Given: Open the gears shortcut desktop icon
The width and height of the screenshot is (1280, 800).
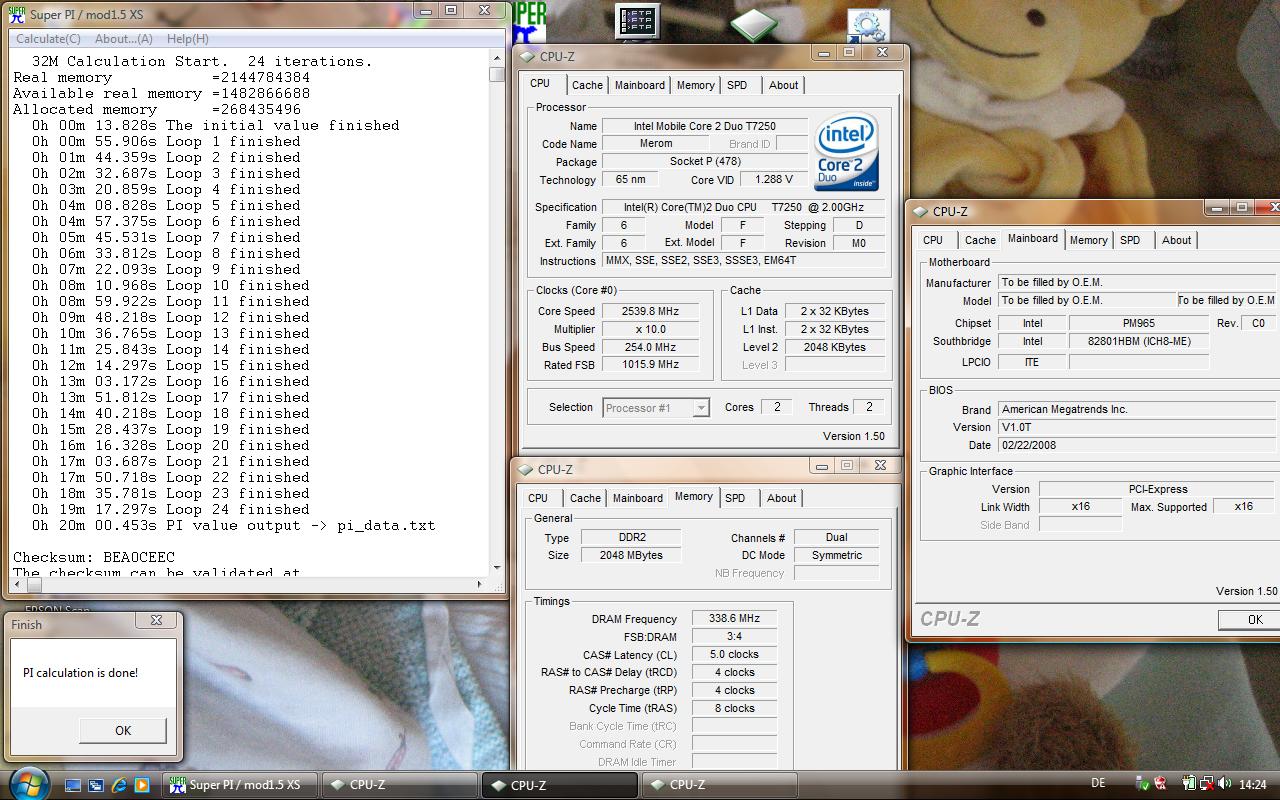Looking at the screenshot, I should (868, 26).
